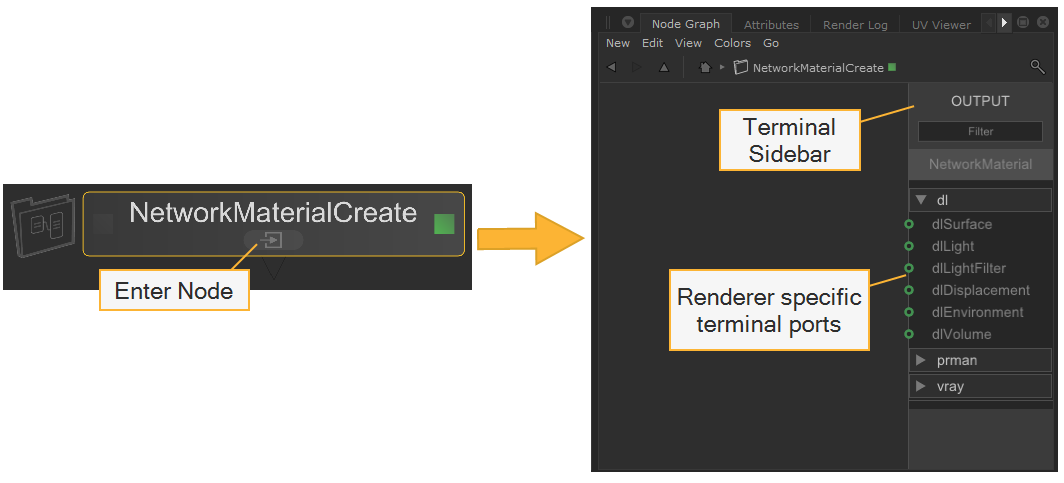Click the search magnifier icon in Node Graph
Image resolution: width=1064 pixels, height=483 pixels.
tap(1037, 67)
